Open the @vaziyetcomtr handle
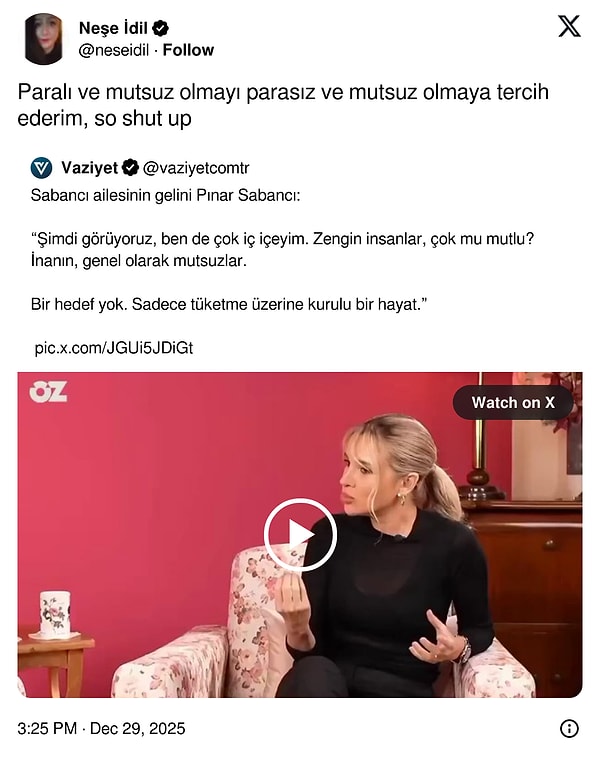Screen dimensions: 600x759 point(196,168)
